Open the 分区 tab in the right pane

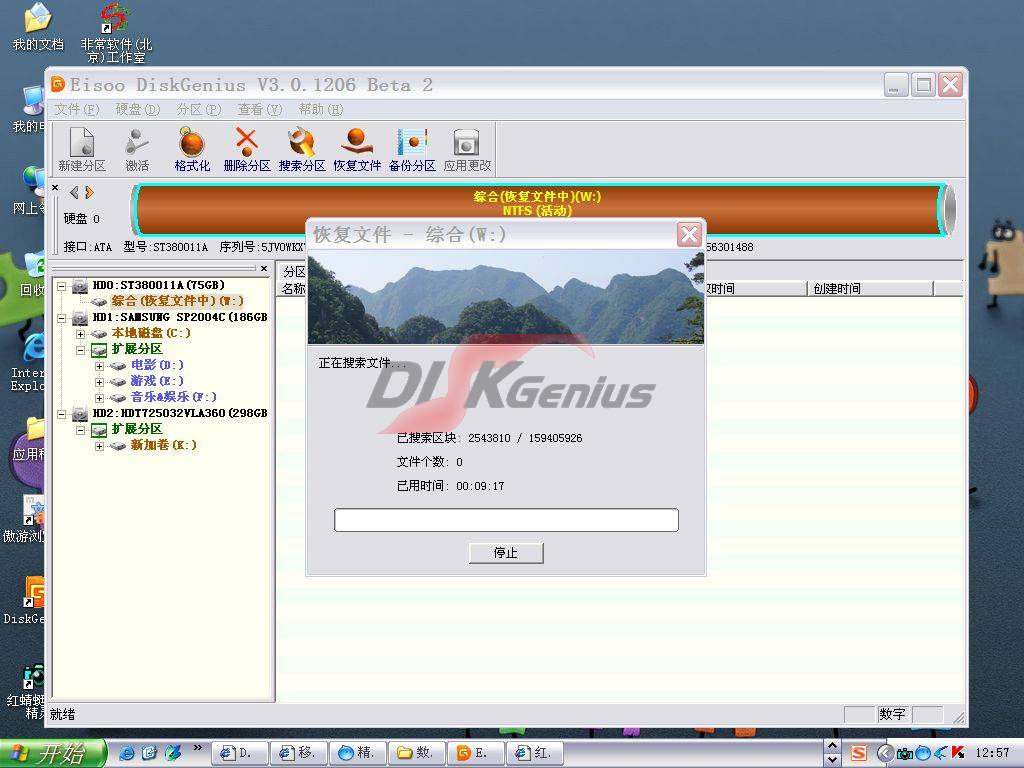click(x=294, y=272)
